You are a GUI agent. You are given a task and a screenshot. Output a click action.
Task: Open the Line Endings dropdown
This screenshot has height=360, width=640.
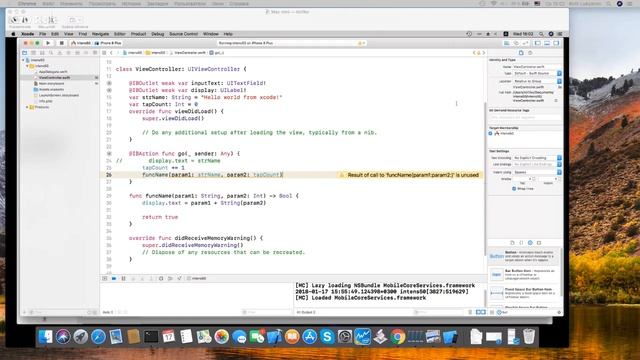[x=537, y=164]
